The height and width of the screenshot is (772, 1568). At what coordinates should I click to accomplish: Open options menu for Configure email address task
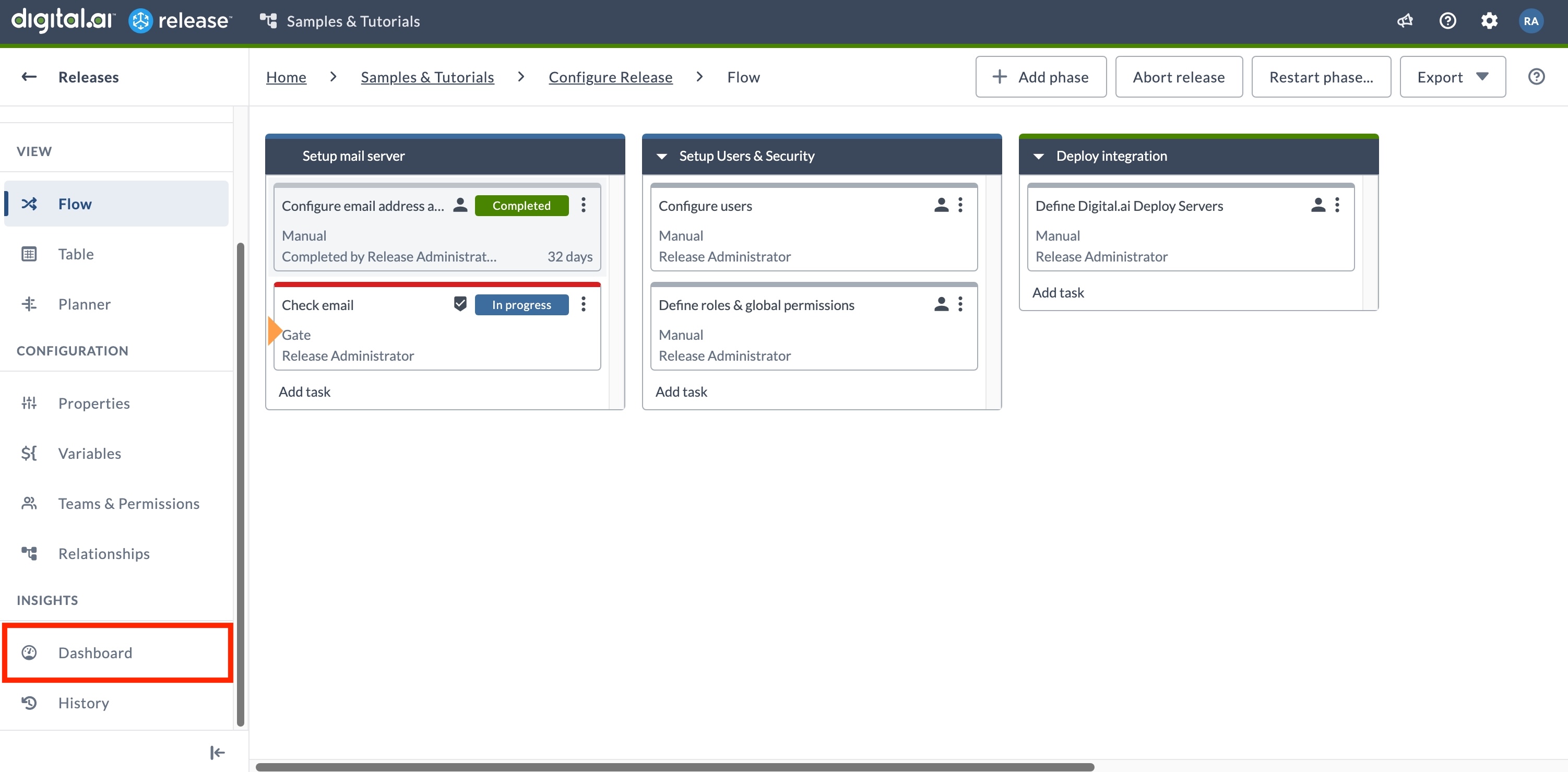[583, 205]
